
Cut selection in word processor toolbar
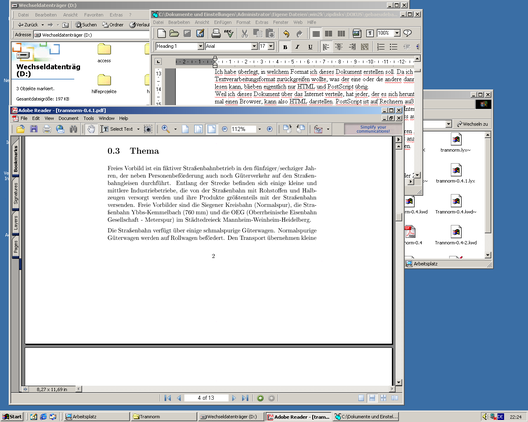[244, 33]
